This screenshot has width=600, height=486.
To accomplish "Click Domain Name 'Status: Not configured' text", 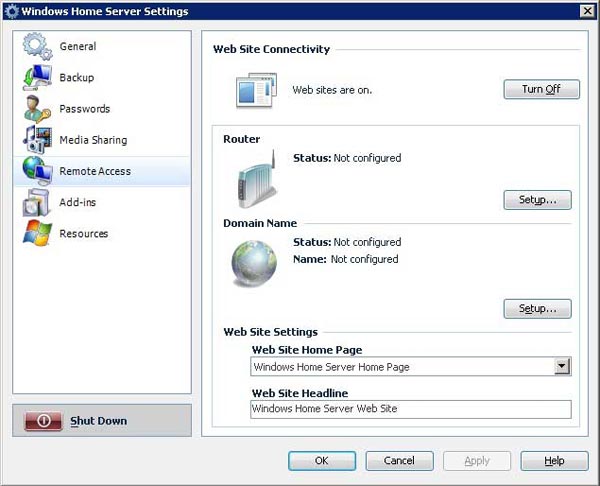I will point(347,242).
